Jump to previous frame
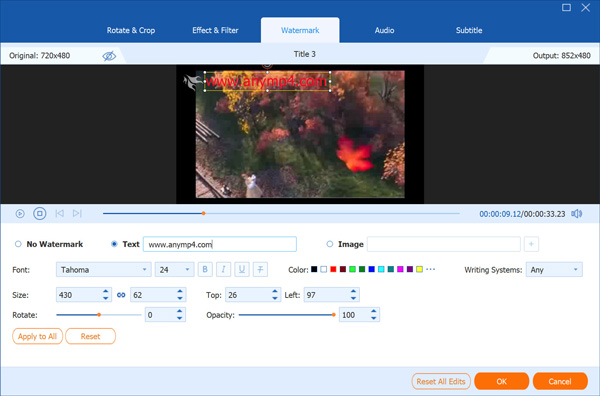Viewport: 600px width, 396px height. click(59, 213)
